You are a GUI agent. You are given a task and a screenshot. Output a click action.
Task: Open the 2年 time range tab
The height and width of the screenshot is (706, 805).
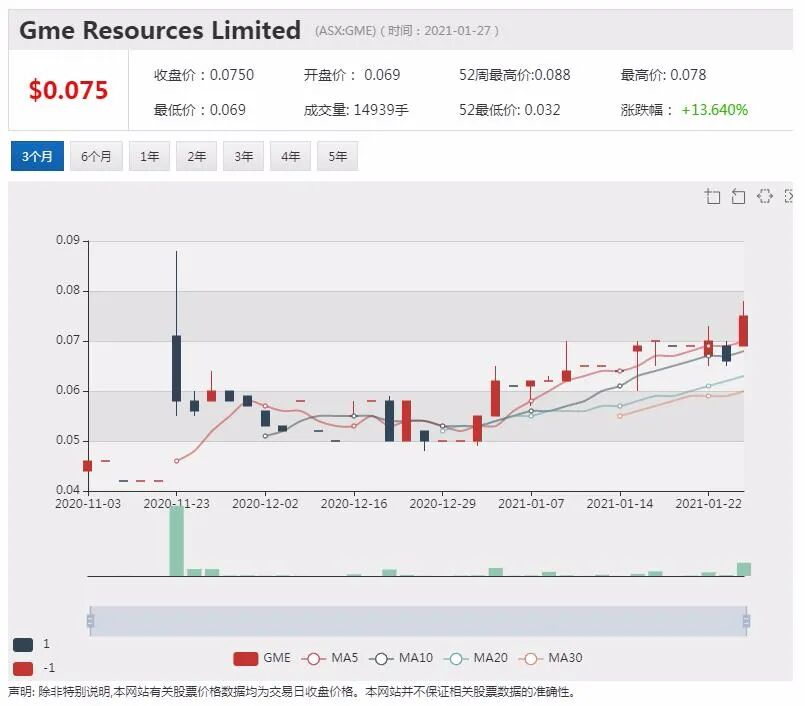click(197, 156)
